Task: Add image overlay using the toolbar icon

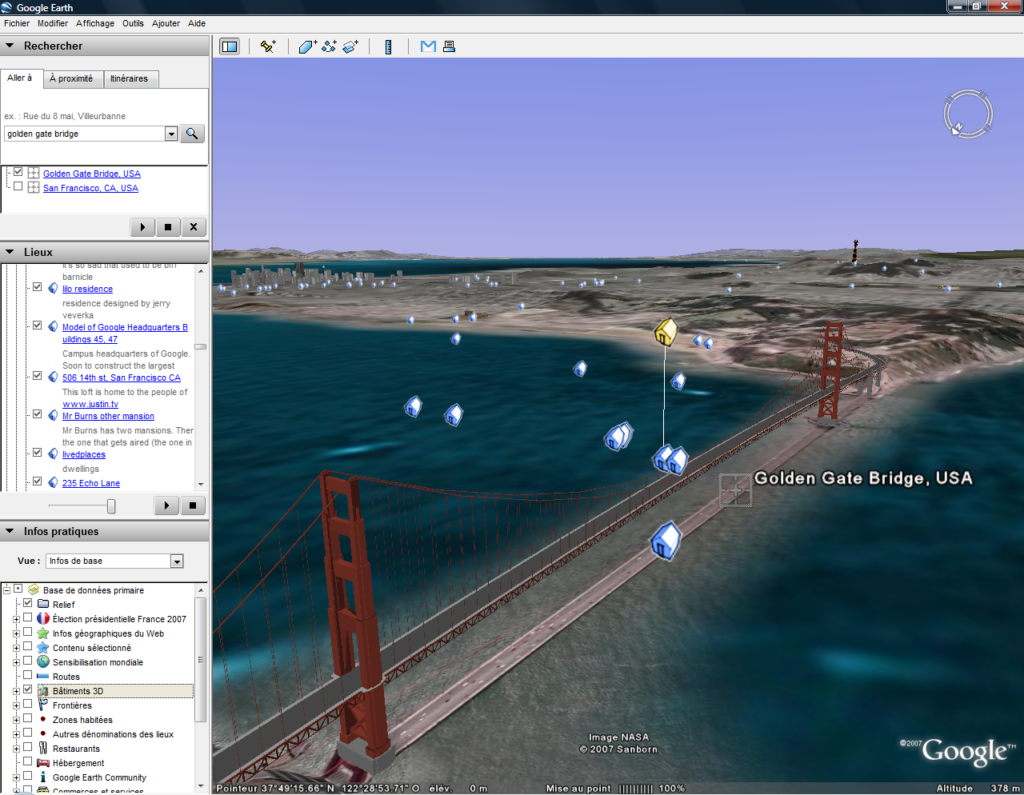Action: [x=351, y=46]
